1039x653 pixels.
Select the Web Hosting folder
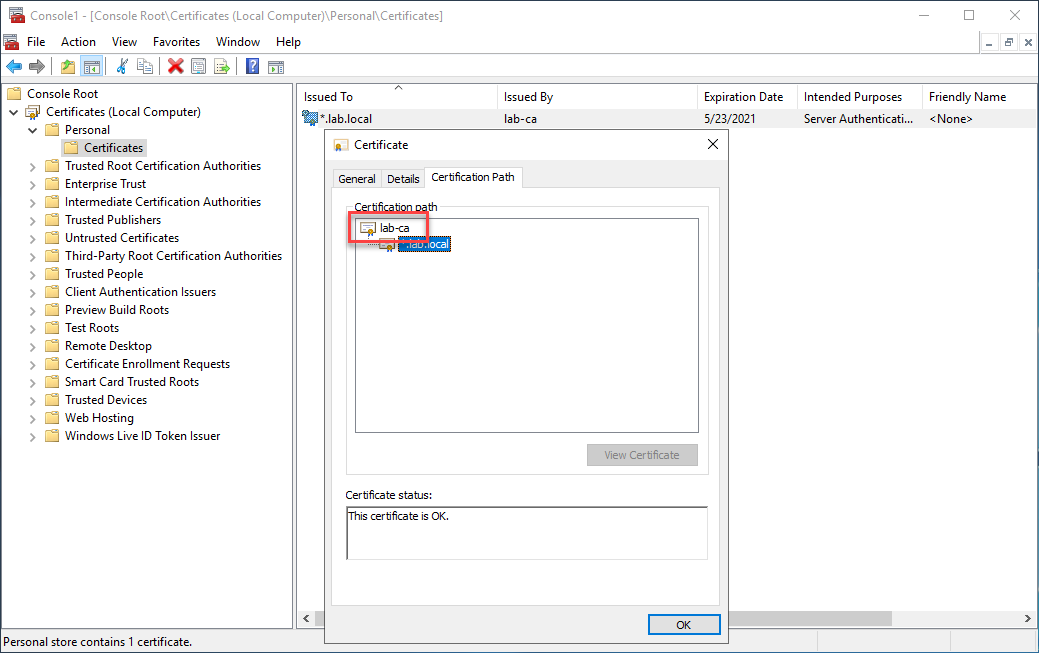tap(99, 418)
